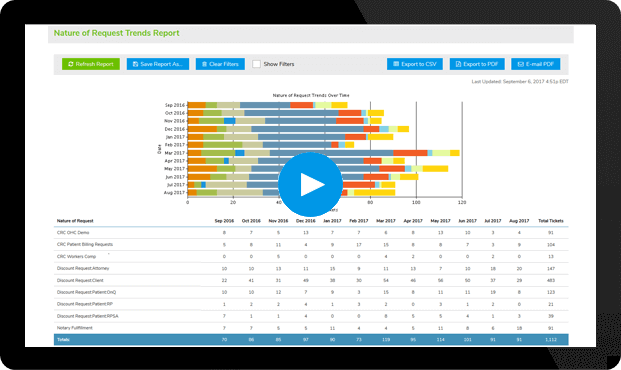This screenshot has width=621, height=370.
Task: Click the red segment of the Sep 2016 bar
Action: coord(302,105)
